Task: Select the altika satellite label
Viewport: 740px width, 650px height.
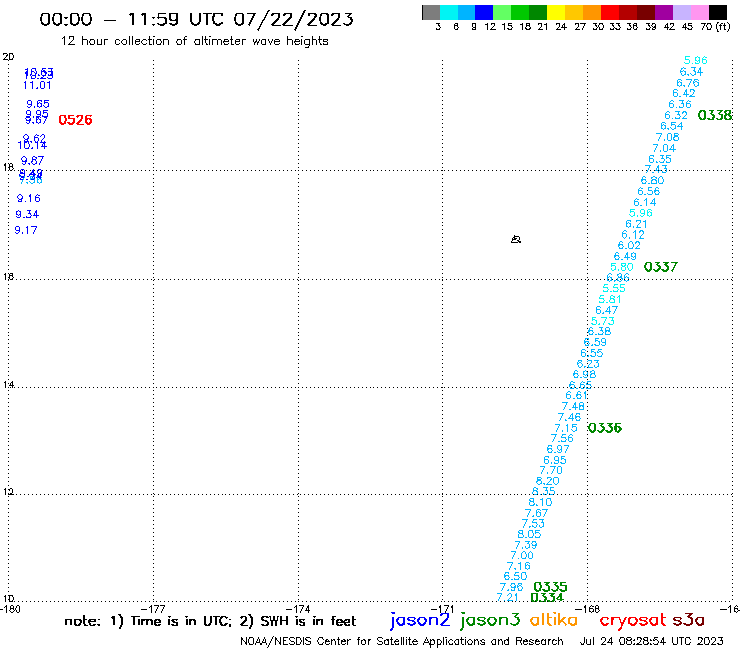Action: [554, 620]
